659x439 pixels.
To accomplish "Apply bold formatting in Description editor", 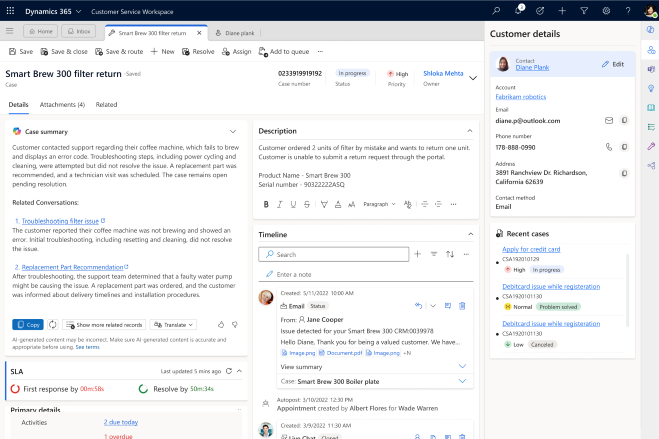I will (x=266, y=204).
